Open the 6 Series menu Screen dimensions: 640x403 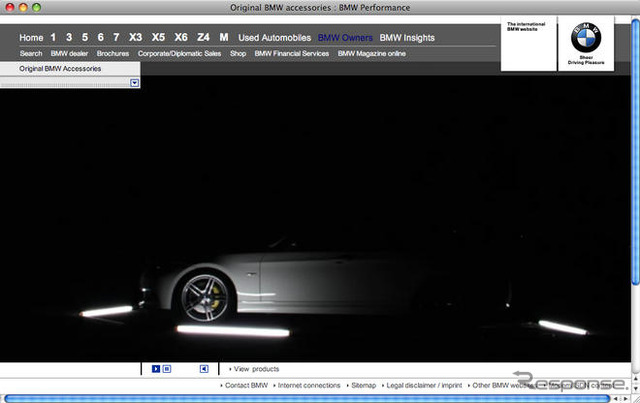(100, 37)
